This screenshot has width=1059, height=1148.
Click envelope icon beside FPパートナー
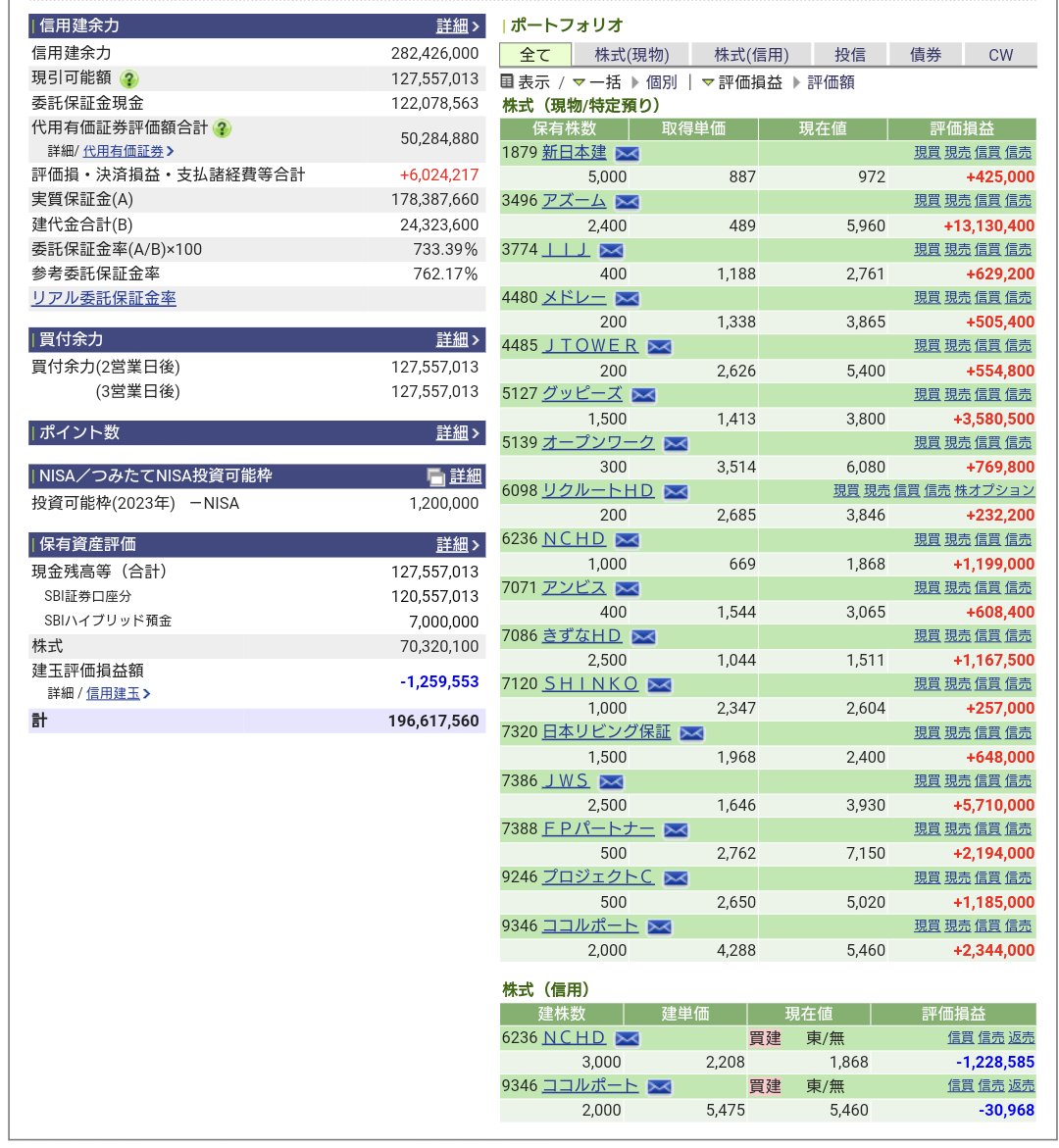pyautogui.click(x=676, y=830)
